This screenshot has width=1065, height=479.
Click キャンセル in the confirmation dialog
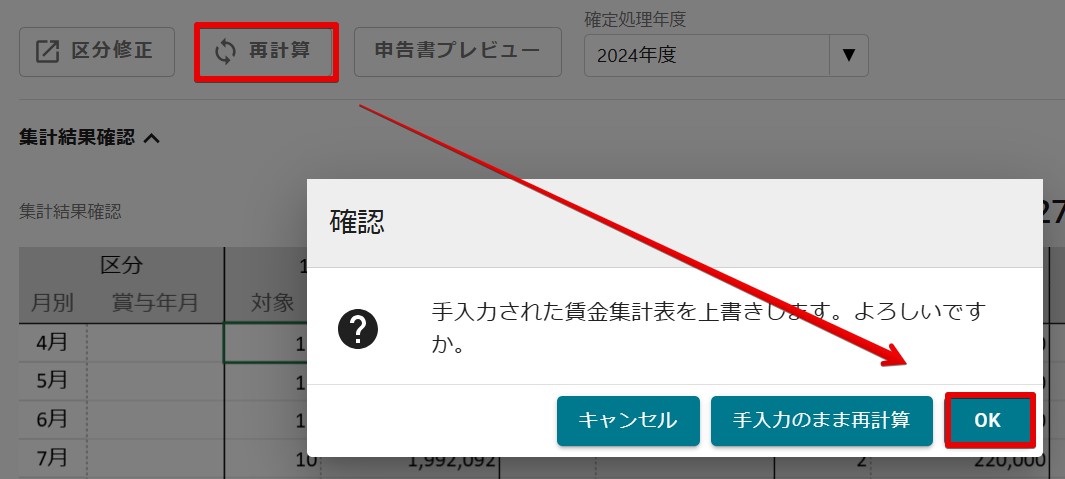628,421
